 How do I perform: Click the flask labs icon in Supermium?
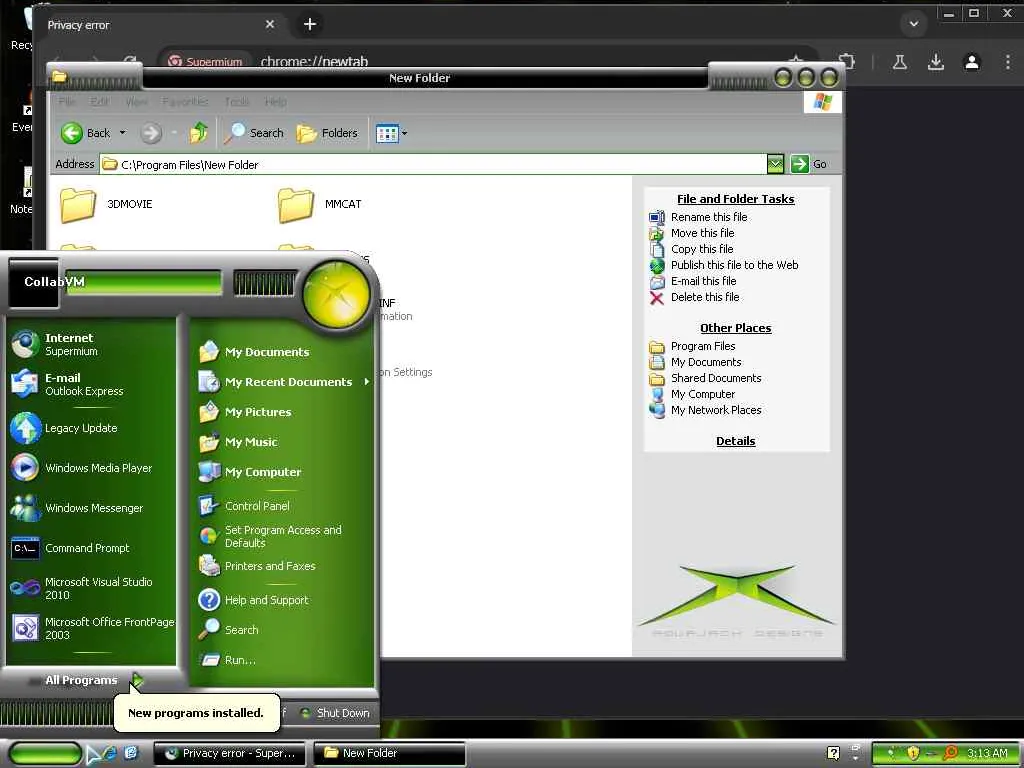coord(899,62)
